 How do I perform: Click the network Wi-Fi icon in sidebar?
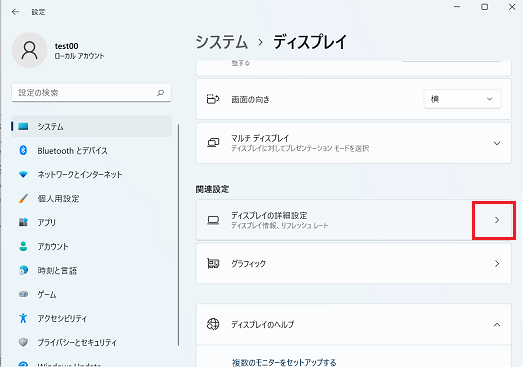[x=23, y=174]
